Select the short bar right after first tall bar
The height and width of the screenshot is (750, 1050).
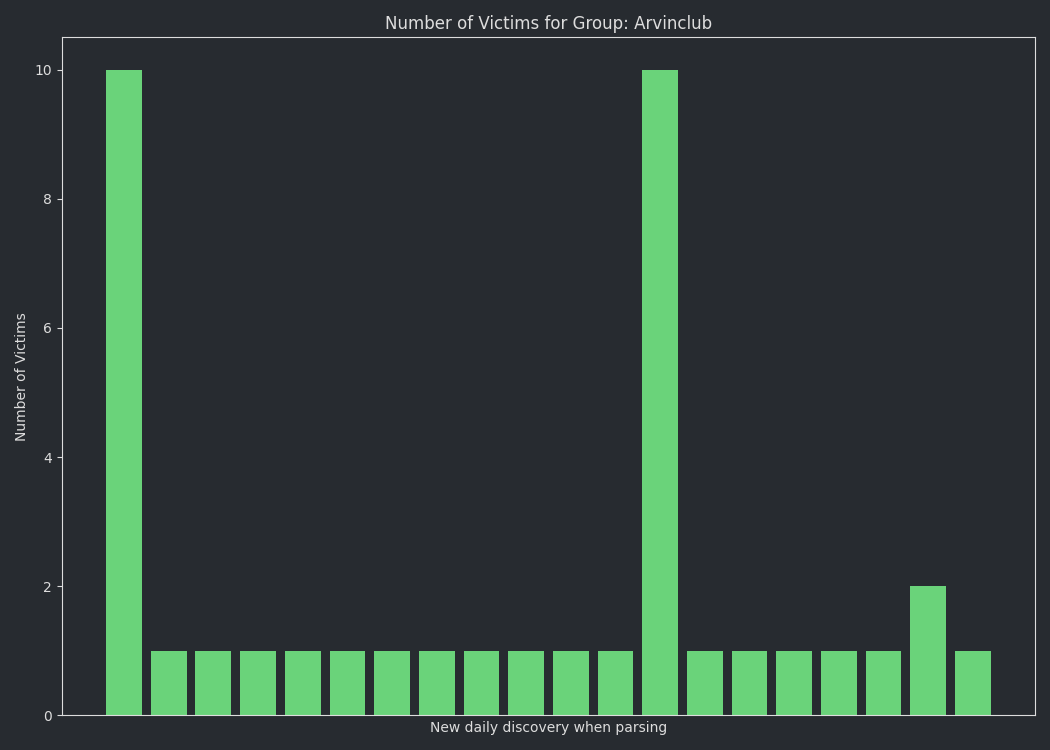coord(169,683)
